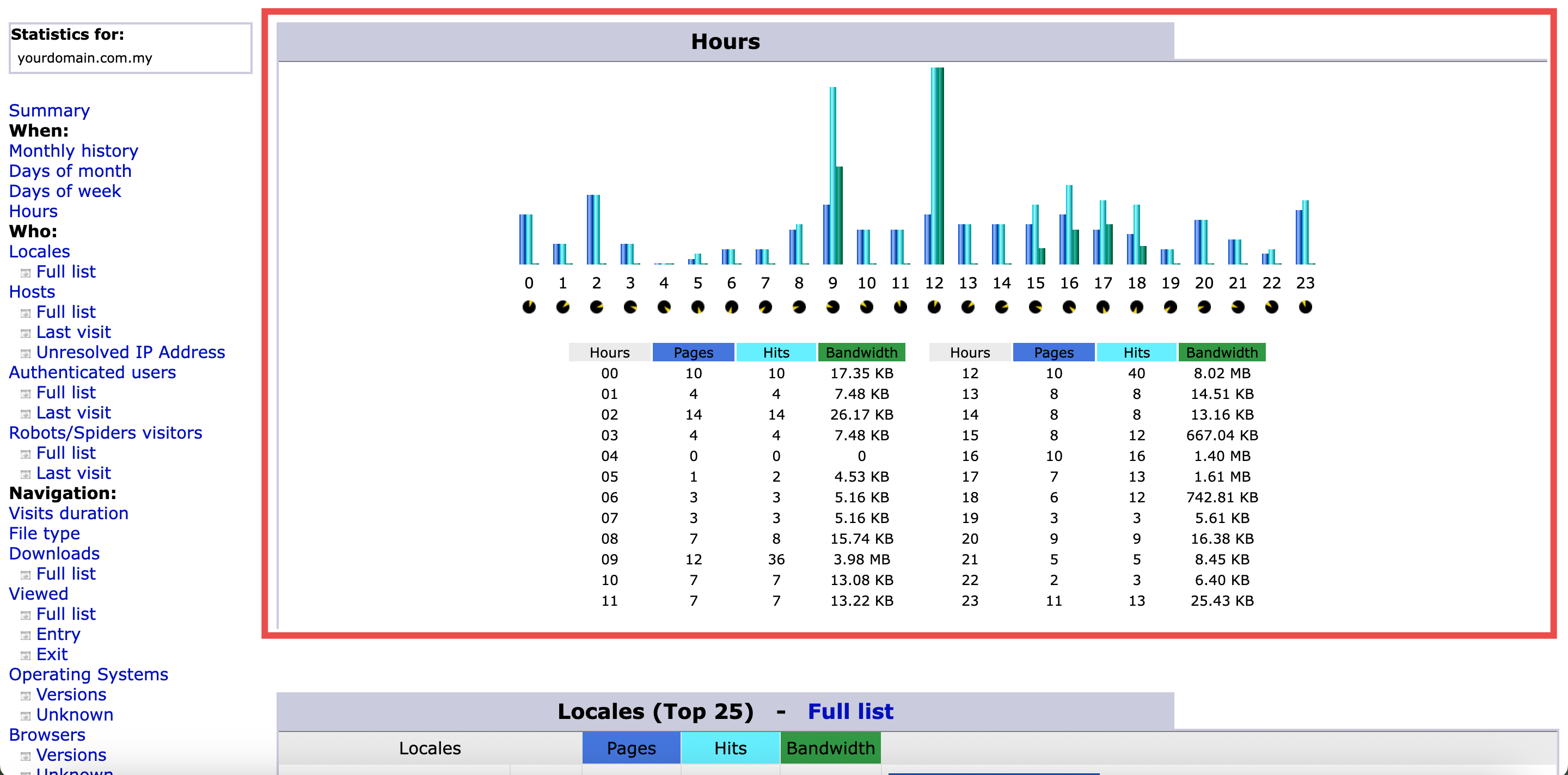Click the Robots/Spiders visitors link
1568x775 pixels.
coord(105,433)
